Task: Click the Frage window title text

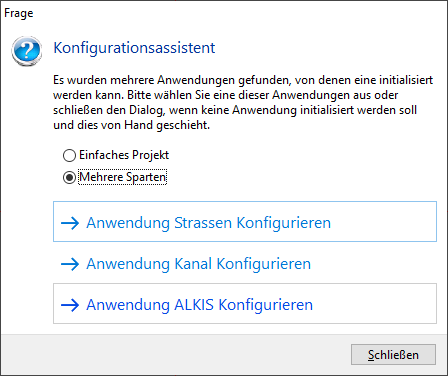Action: coord(19,13)
